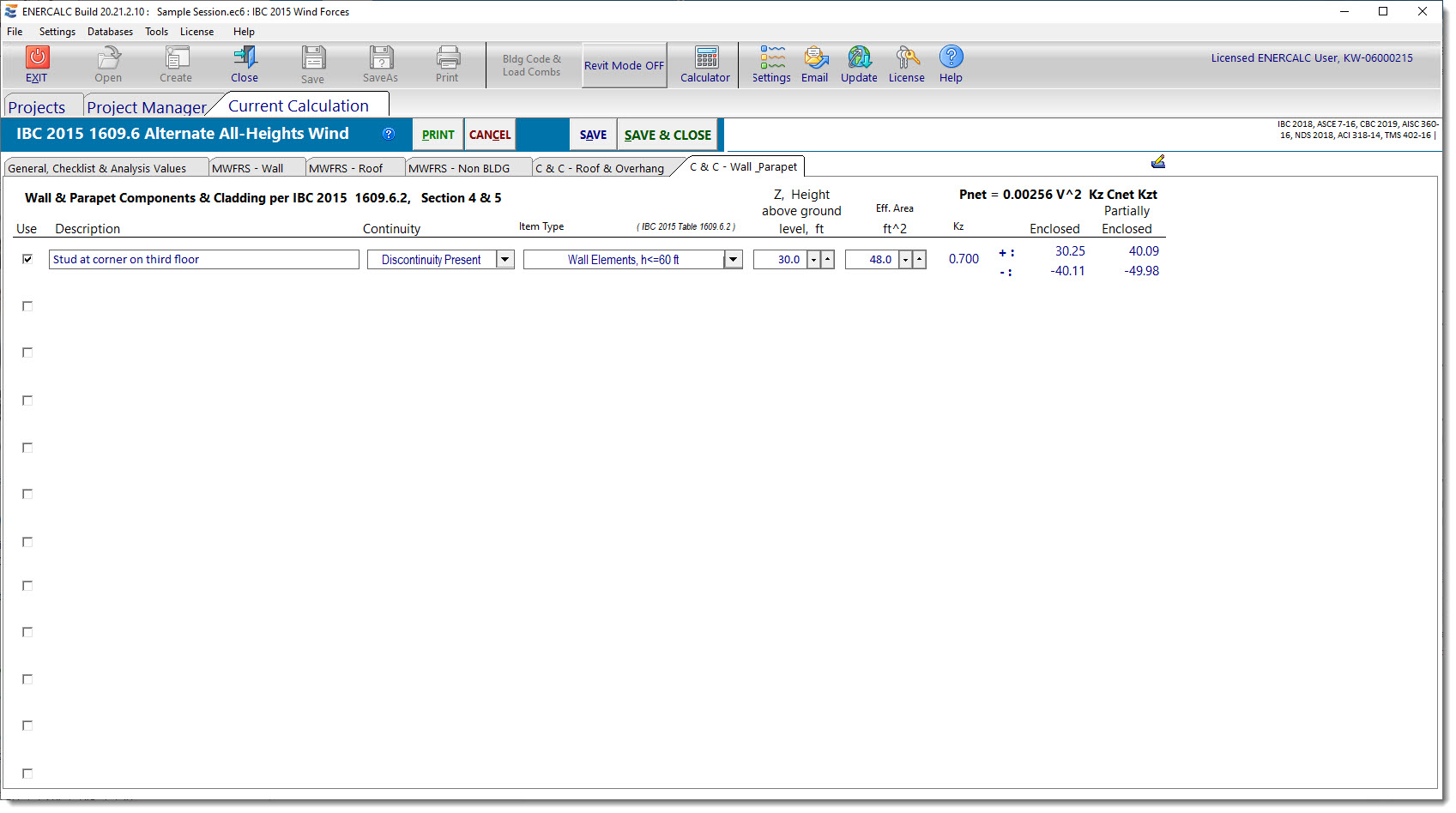Check the third row Use checkbox
Viewport: 1456px width, 813px height.
pyautogui.click(x=27, y=352)
